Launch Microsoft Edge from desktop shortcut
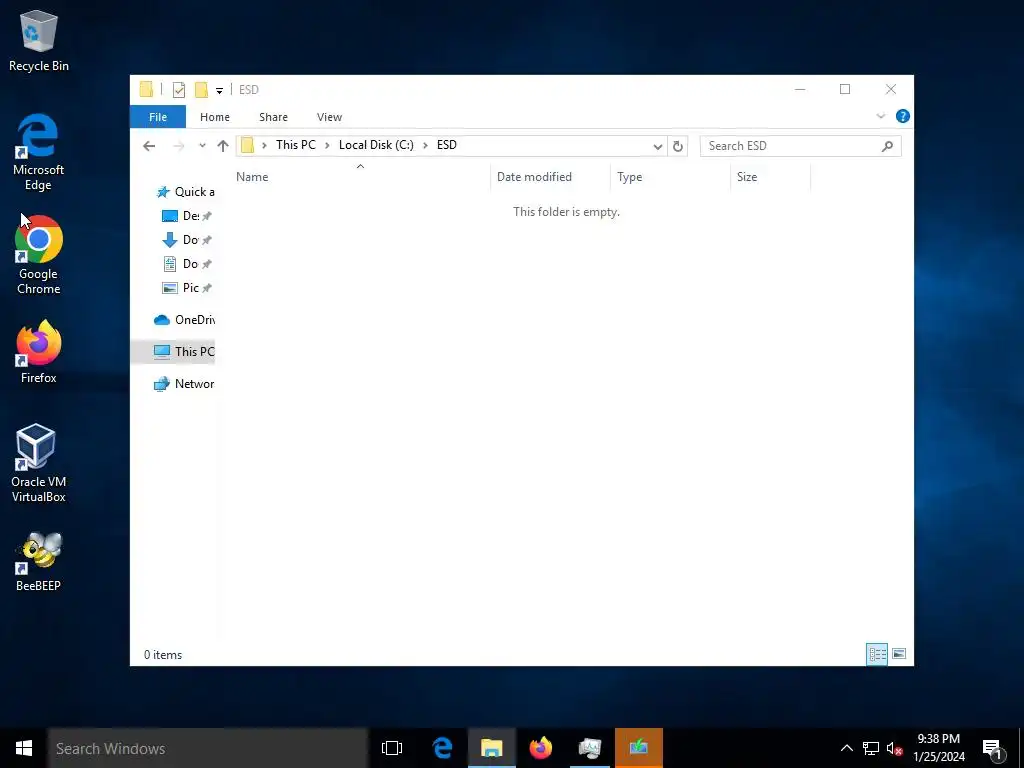Image resolution: width=1024 pixels, height=768 pixels. pos(39,152)
